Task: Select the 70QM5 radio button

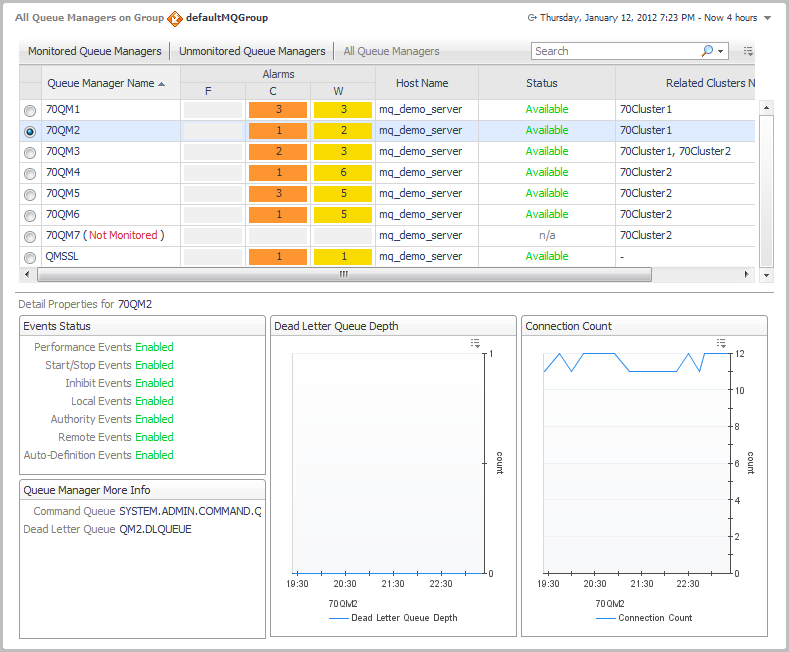Action: click(30, 194)
